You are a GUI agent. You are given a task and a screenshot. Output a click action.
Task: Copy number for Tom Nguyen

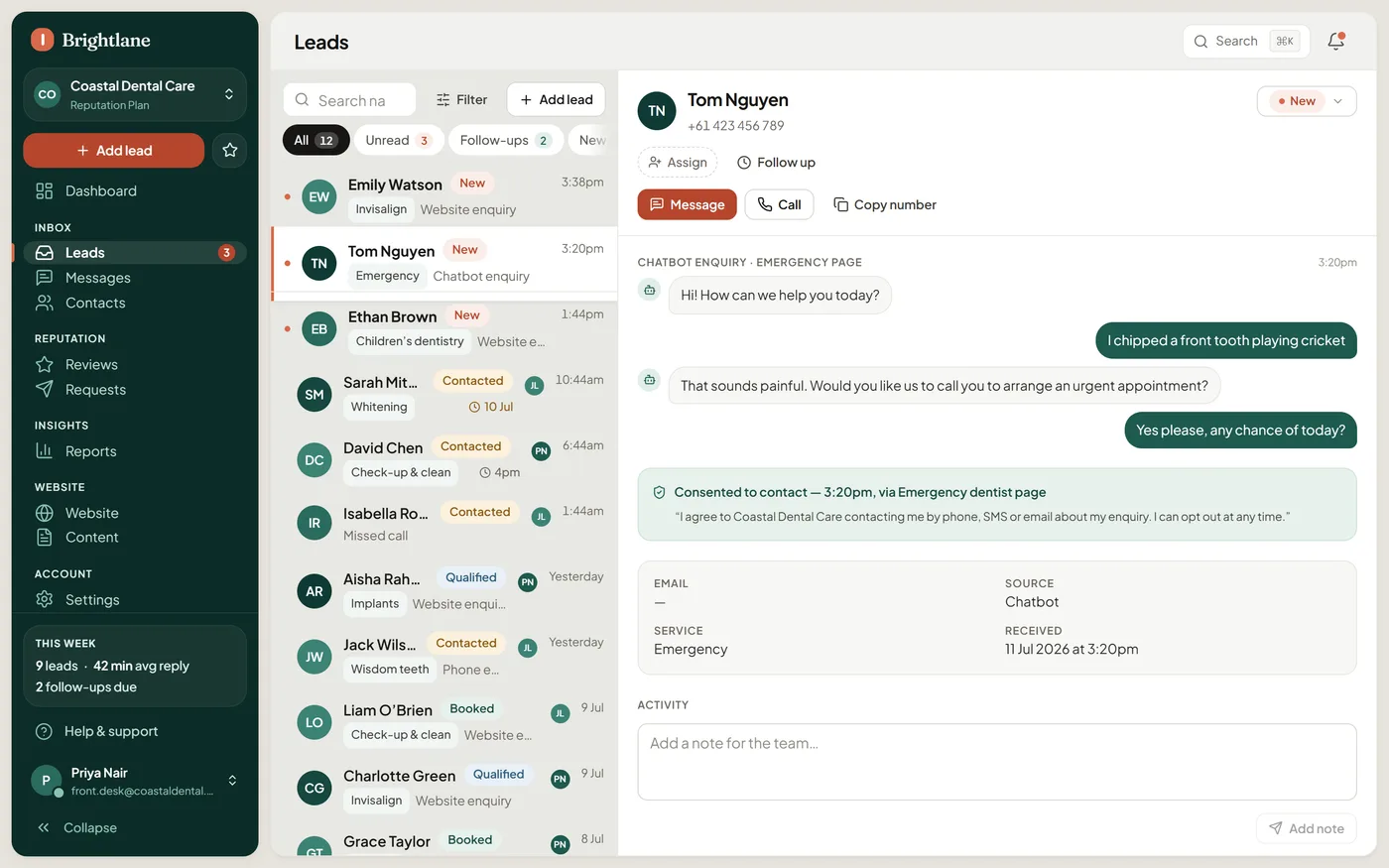[x=885, y=204]
